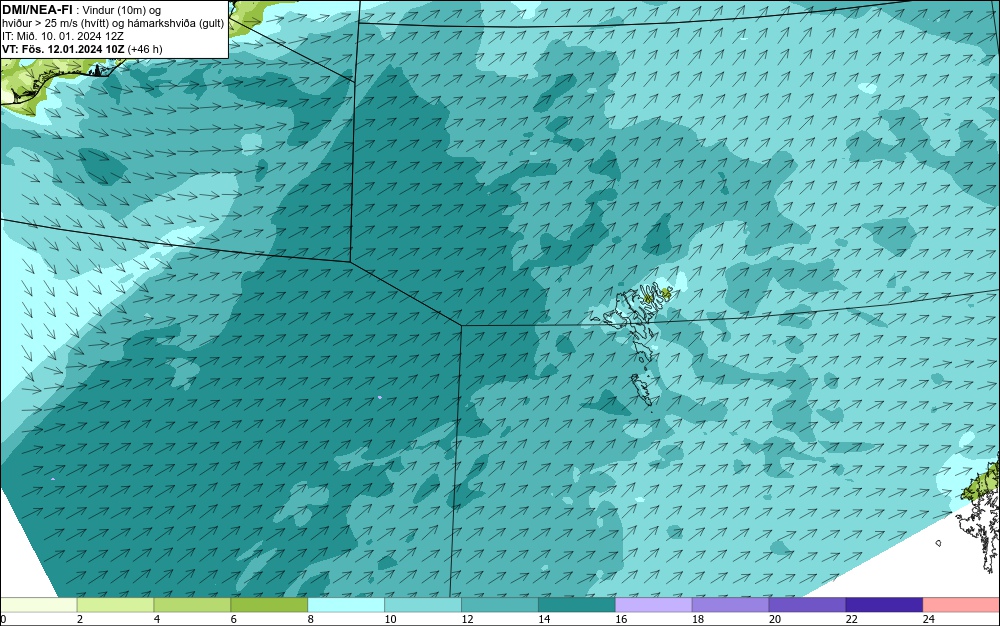Screen dimensions: 1000x626
Task: Click the legend tick label "24"
Action: coord(929,619)
